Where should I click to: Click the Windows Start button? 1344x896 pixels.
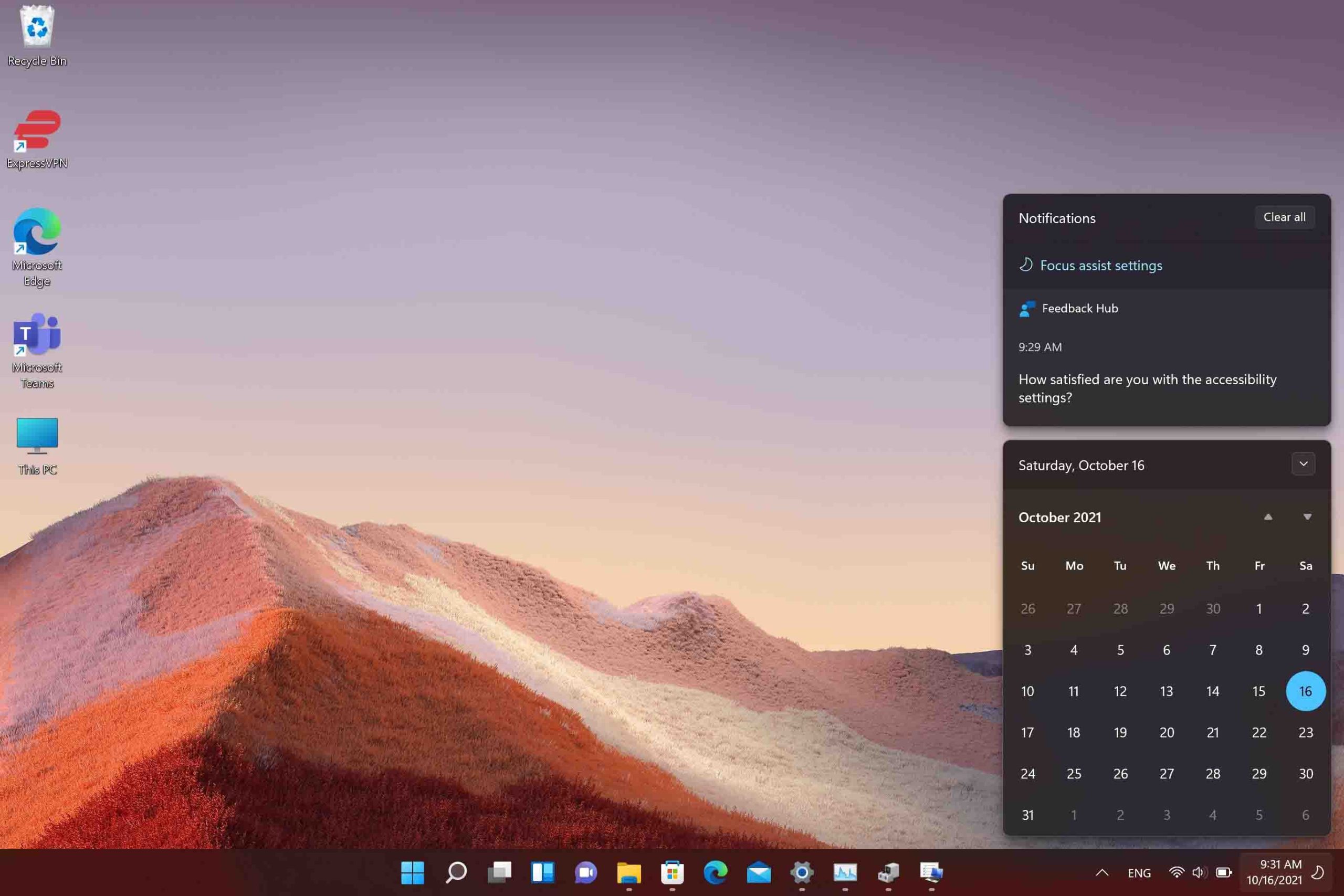413,872
